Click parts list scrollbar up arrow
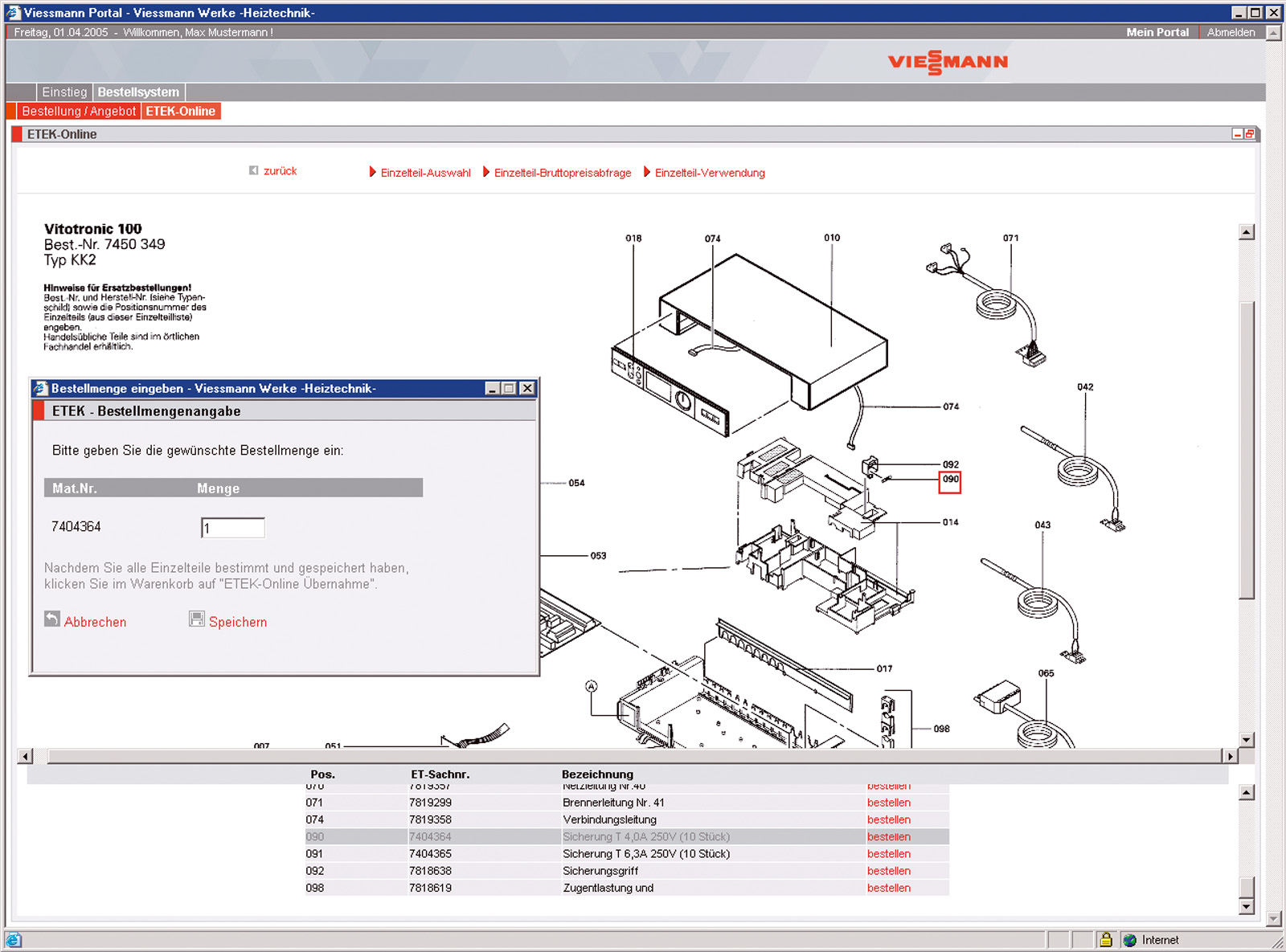Image resolution: width=1286 pixels, height=952 pixels. (1247, 793)
